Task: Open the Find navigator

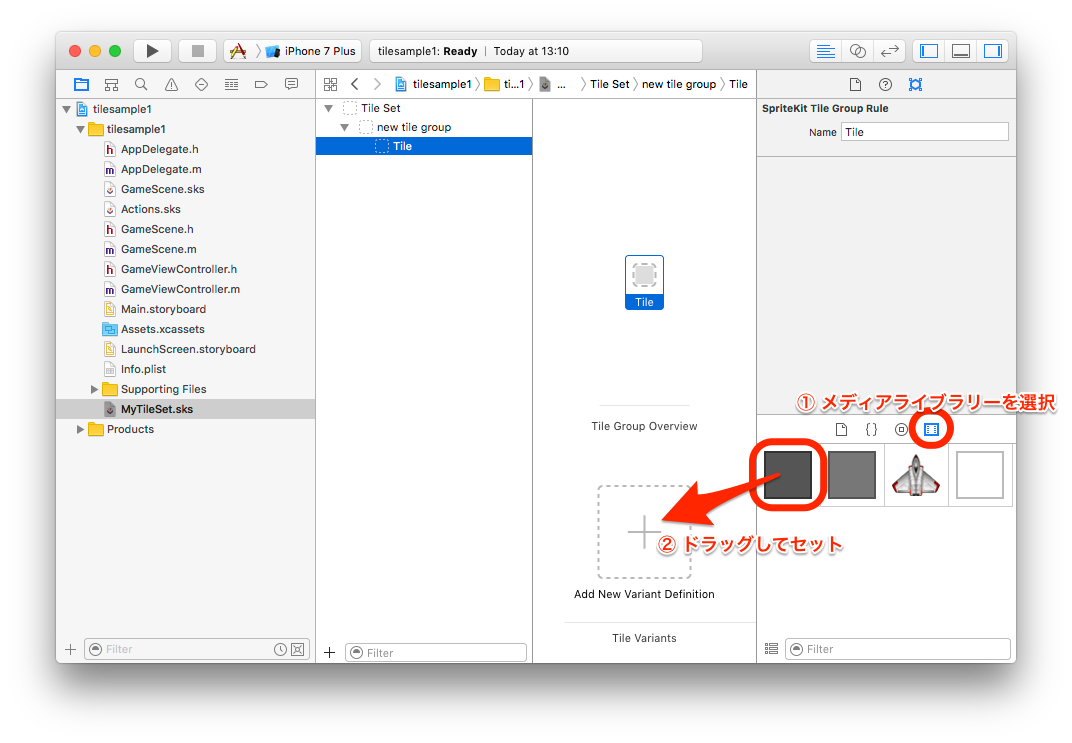Action: point(141,84)
